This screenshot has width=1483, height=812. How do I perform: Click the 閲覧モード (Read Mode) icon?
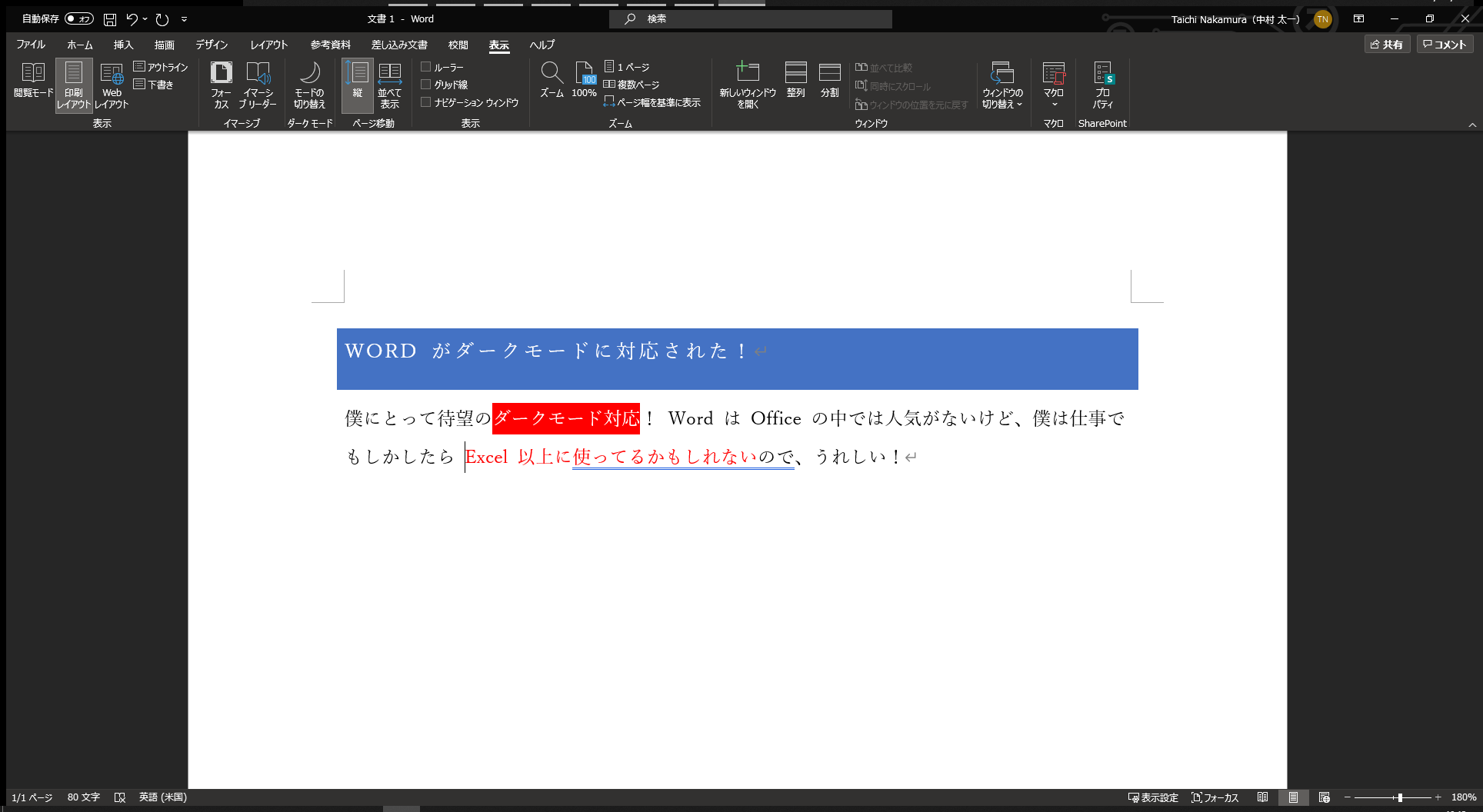coord(33,73)
